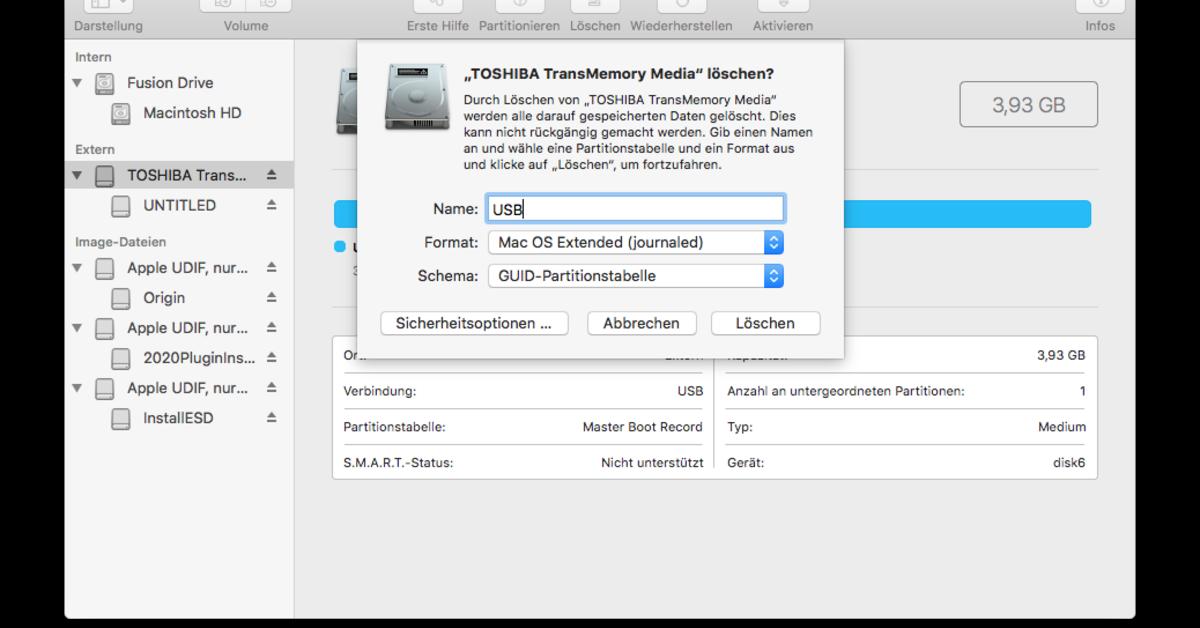
Task: Click the hard drive icon in erase dialog
Action: pyautogui.click(x=416, y=96)
